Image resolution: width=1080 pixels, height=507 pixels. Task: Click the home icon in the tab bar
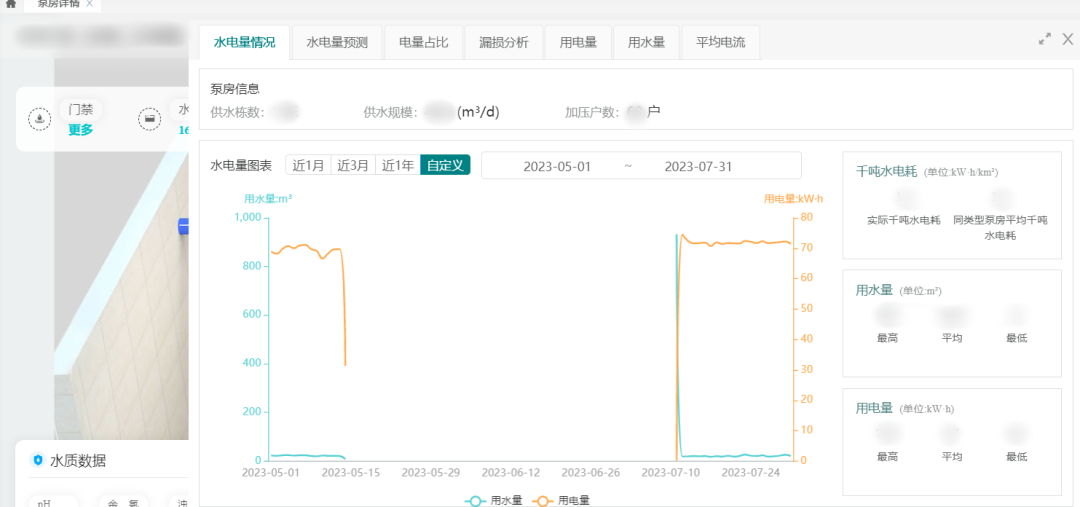pyautogui.click(x=10, y=4)
